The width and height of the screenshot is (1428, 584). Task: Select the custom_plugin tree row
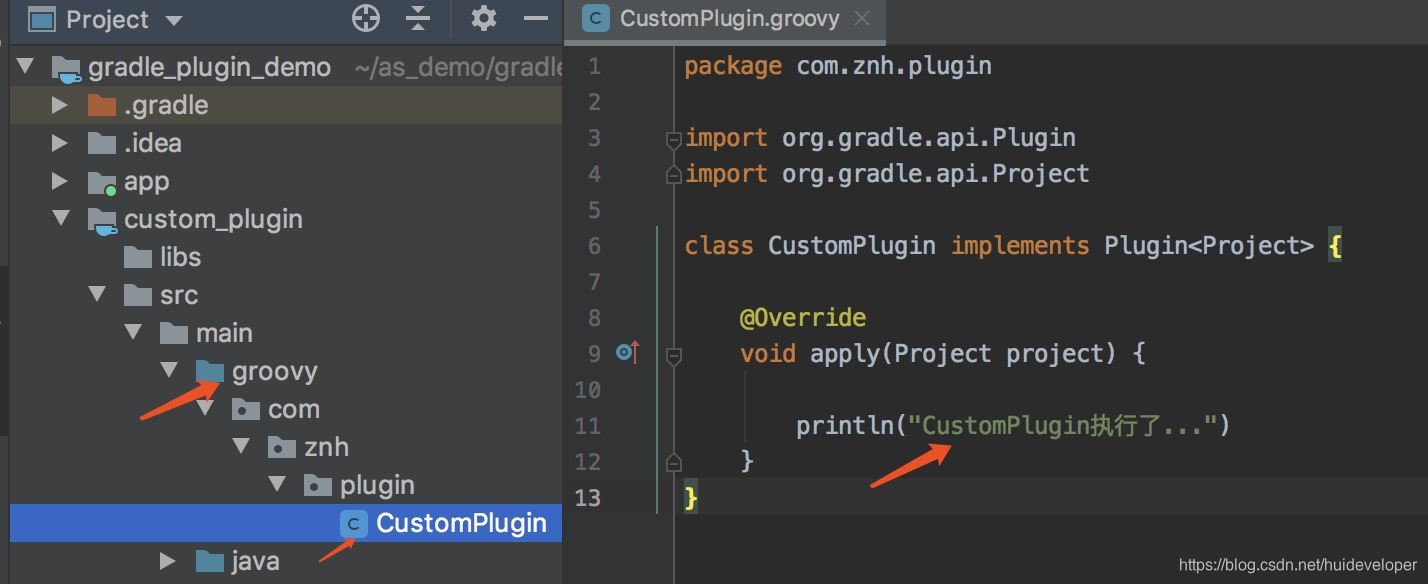coord(286,219)
